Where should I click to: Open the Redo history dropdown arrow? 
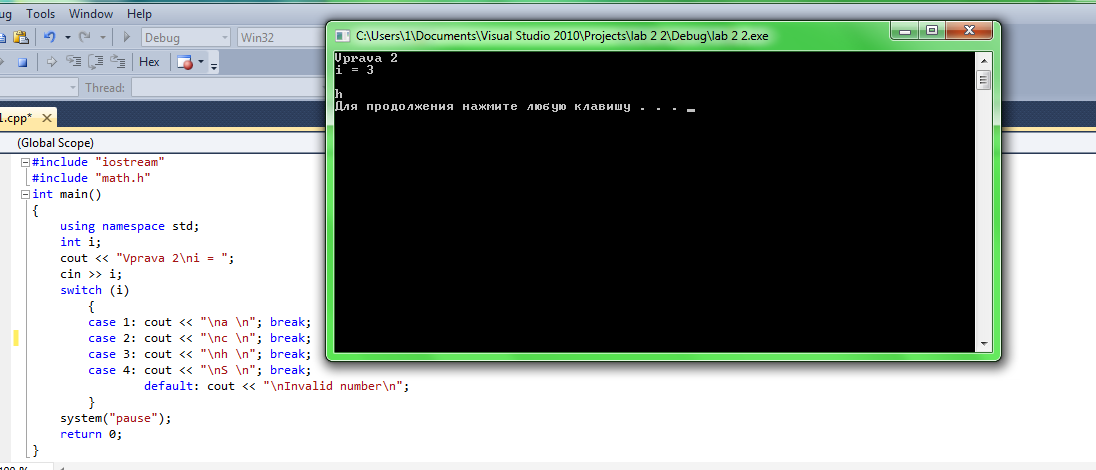coord(103,38)
